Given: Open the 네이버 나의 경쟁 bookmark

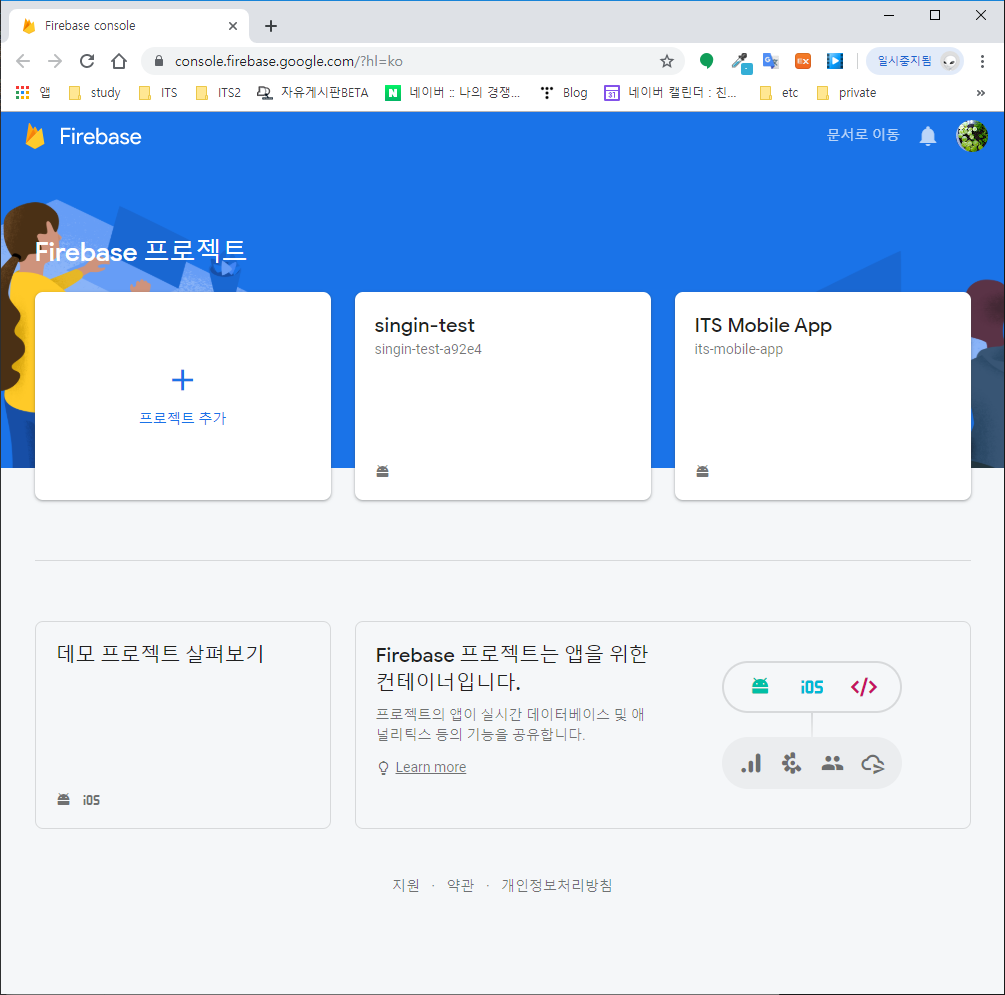Looking at the screenshot, I should coord(453,93).
